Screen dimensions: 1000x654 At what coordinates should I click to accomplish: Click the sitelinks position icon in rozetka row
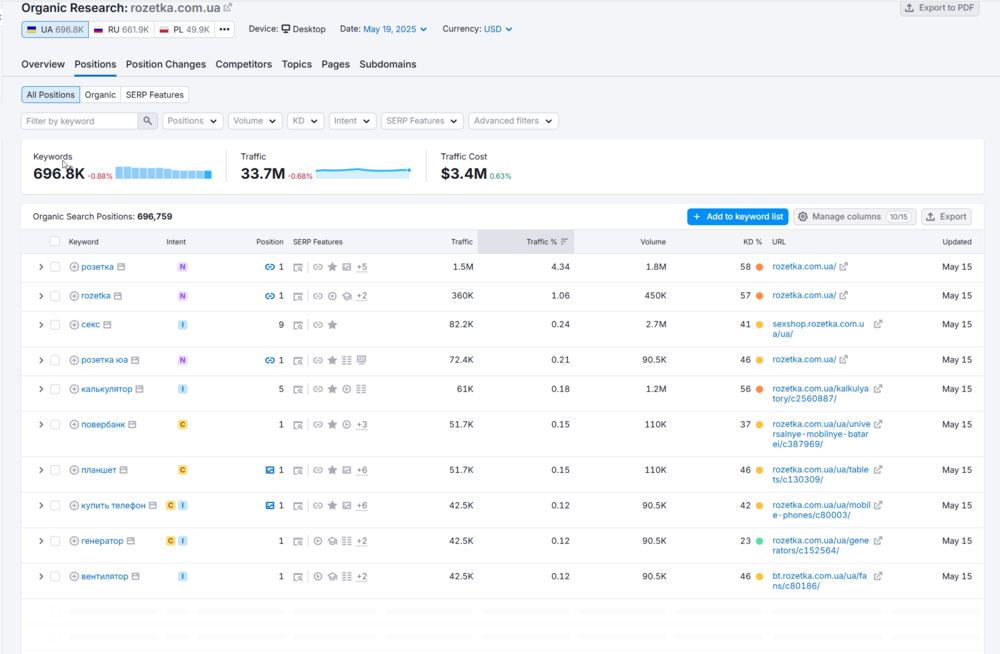(x=270, y=296)
